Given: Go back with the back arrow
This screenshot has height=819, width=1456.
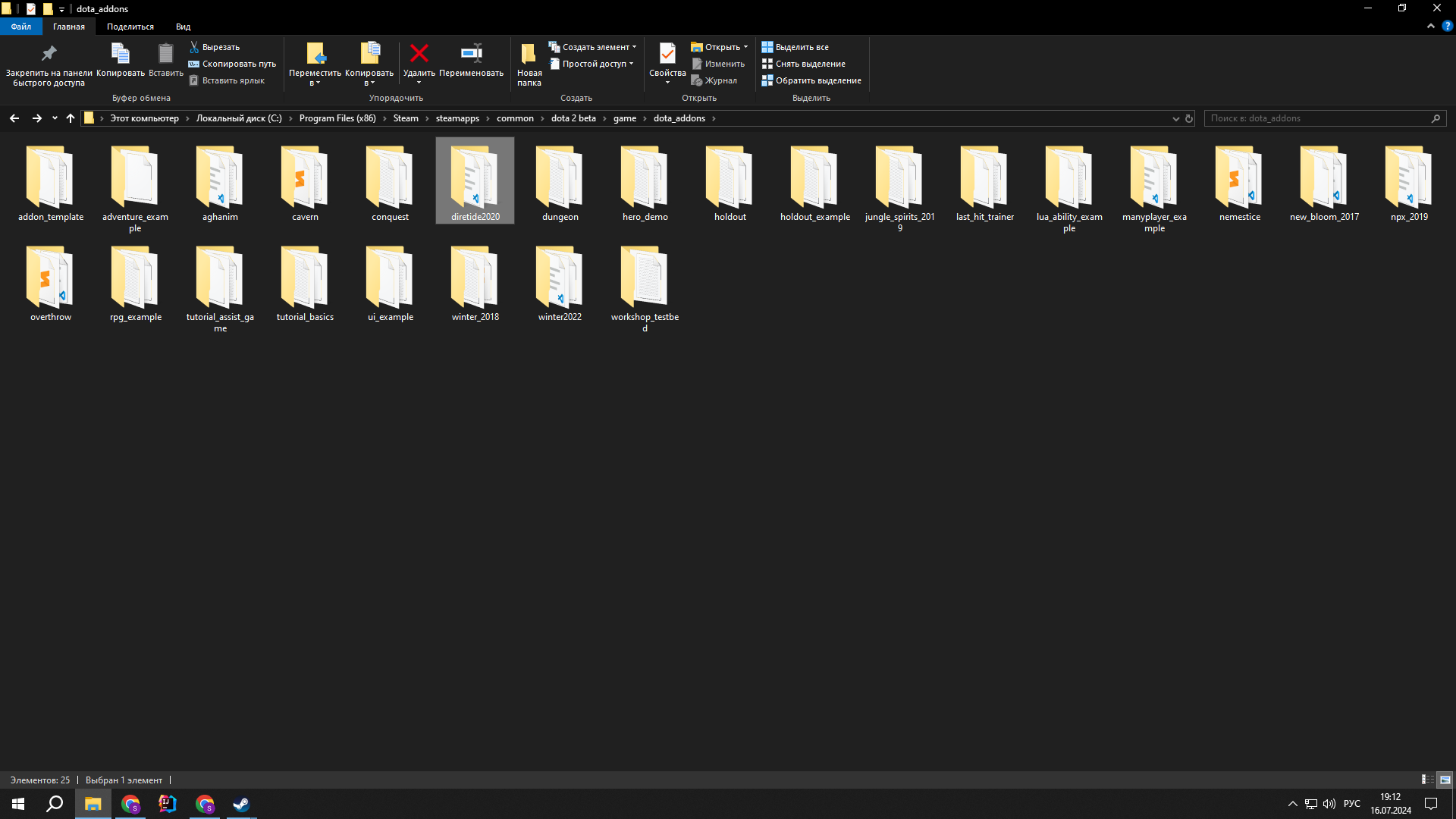Looking at the screenshot, I should pyautogui.click(x=14, y=118).
